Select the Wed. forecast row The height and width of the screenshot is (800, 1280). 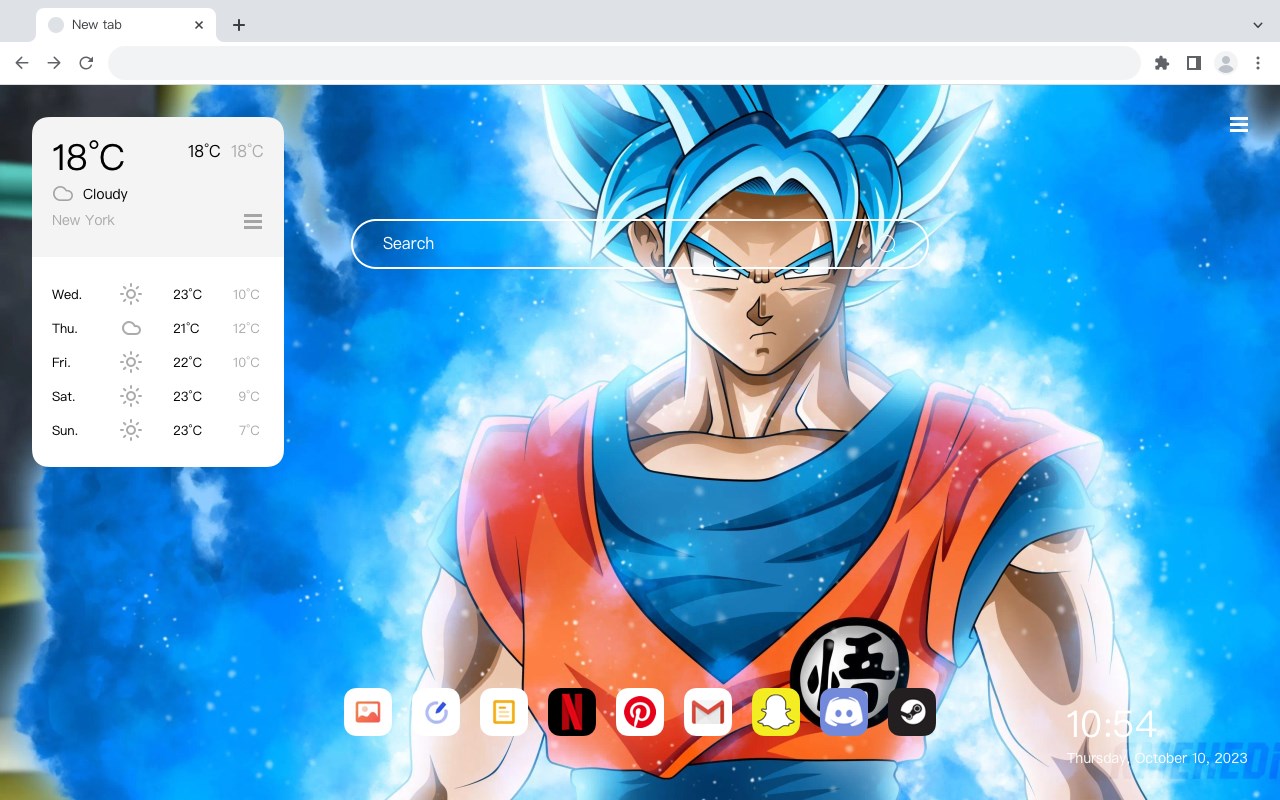point(158,294)
